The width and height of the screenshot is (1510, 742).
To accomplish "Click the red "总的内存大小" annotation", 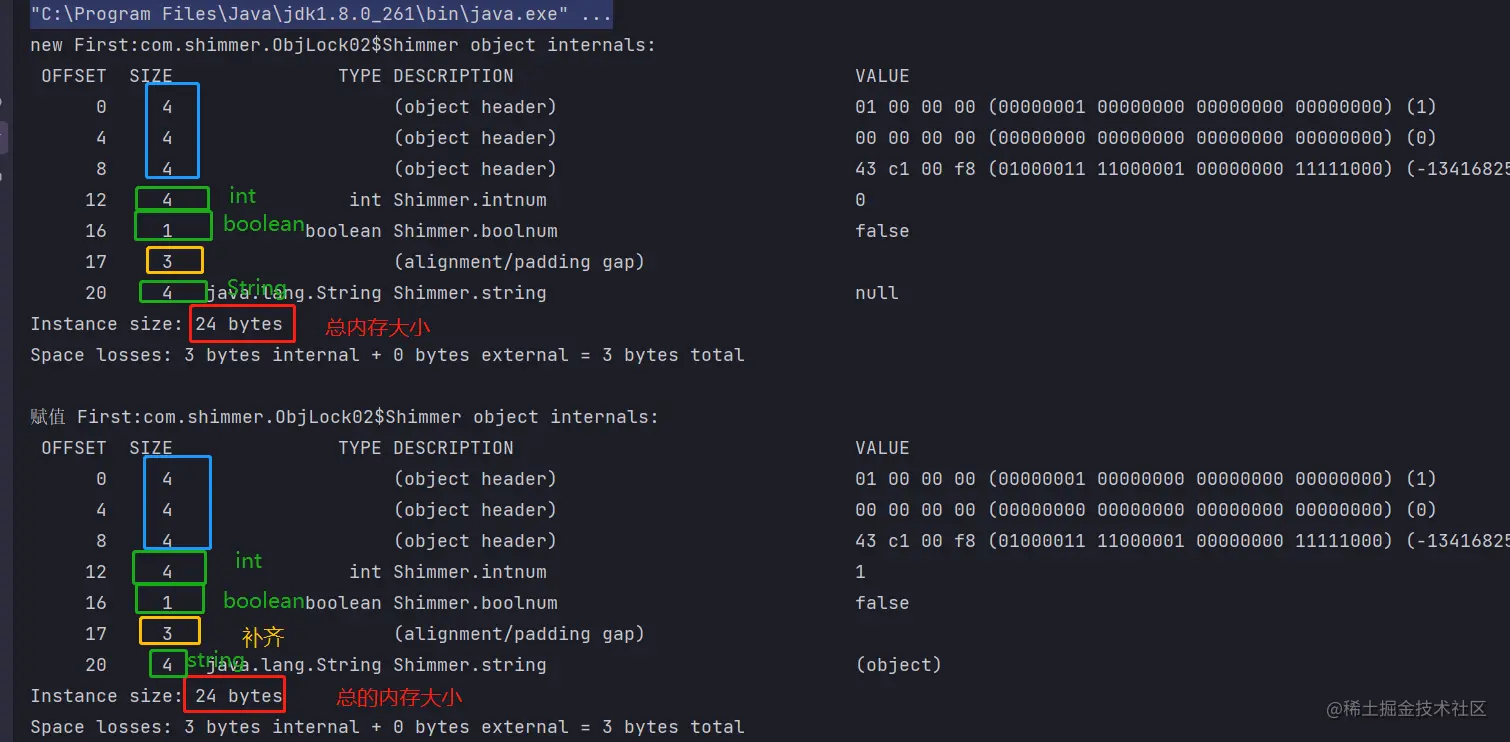I will 399,697.
